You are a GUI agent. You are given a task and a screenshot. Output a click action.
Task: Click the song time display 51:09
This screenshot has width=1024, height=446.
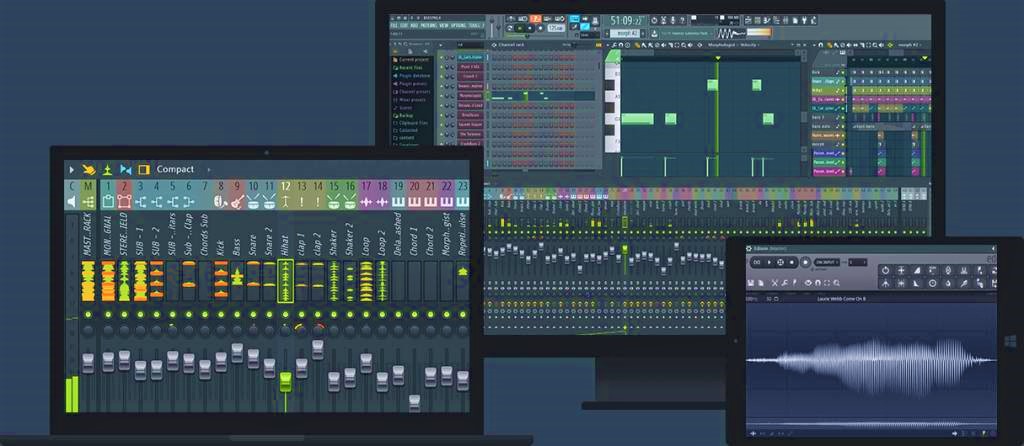628,20
